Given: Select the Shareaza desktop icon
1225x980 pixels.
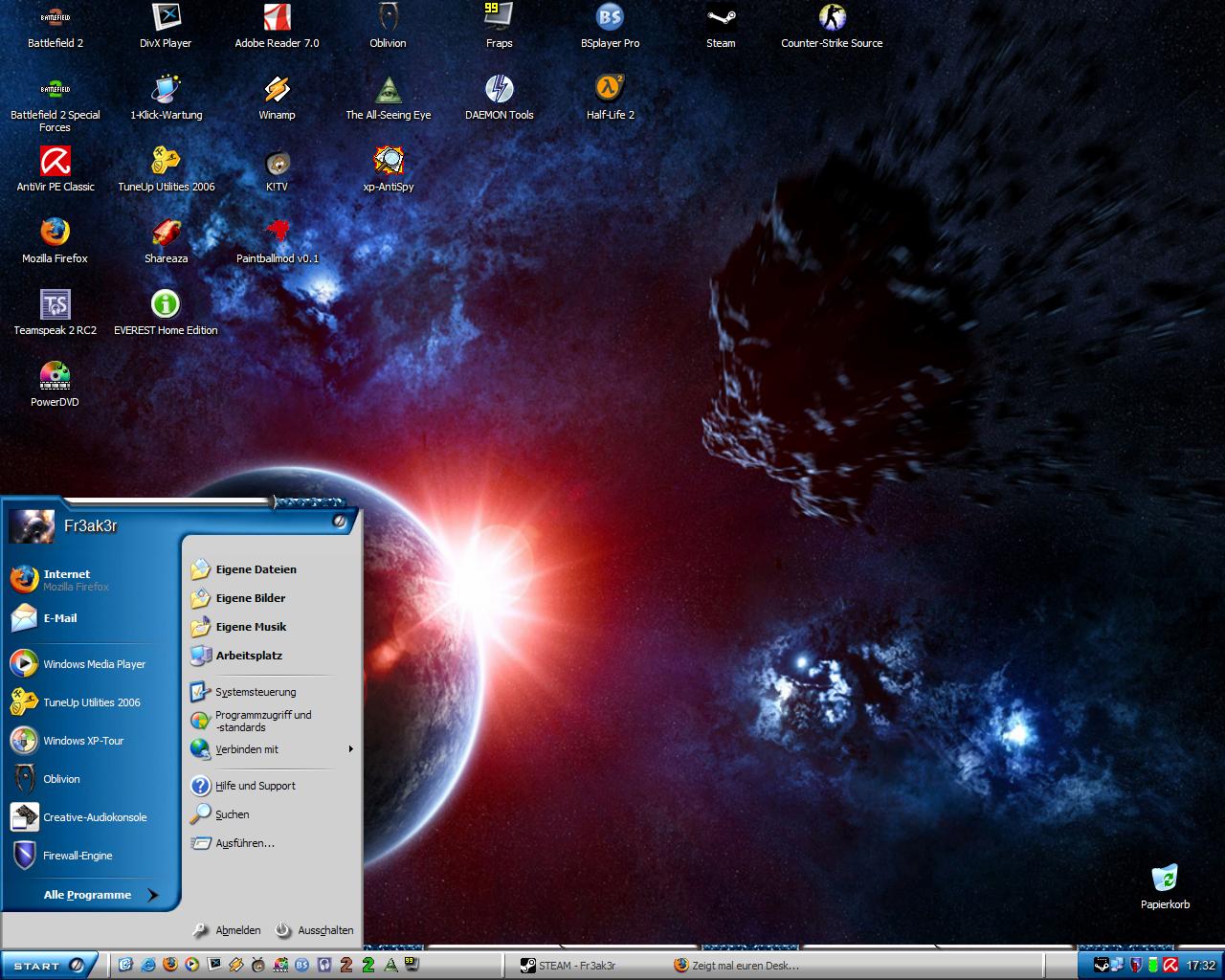Looking at the screenshot, I should click(x=166, y=241).
